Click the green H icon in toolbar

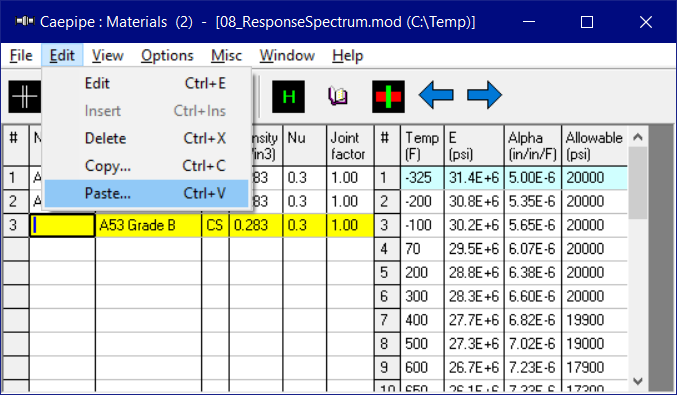288,97
